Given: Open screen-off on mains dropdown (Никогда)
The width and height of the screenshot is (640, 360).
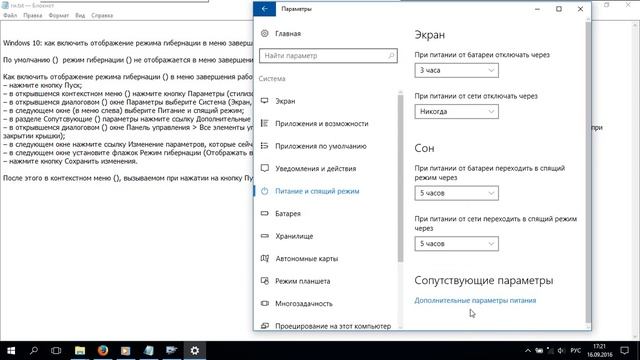Looking at the screenshot, I should [x=456, y=111].
